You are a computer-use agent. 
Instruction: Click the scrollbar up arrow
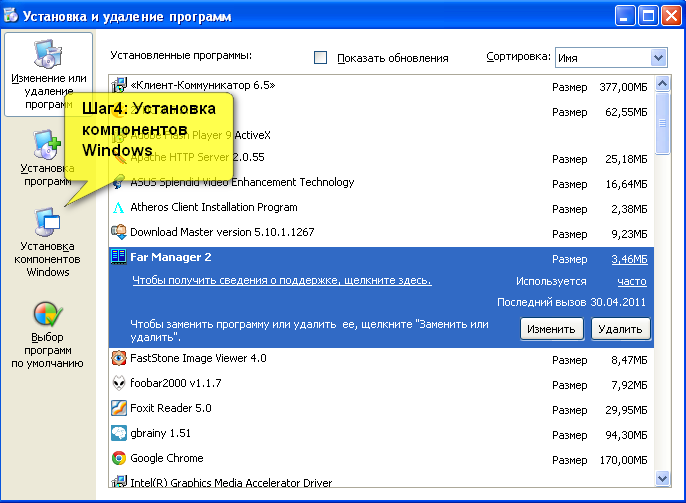pos(663,83)
